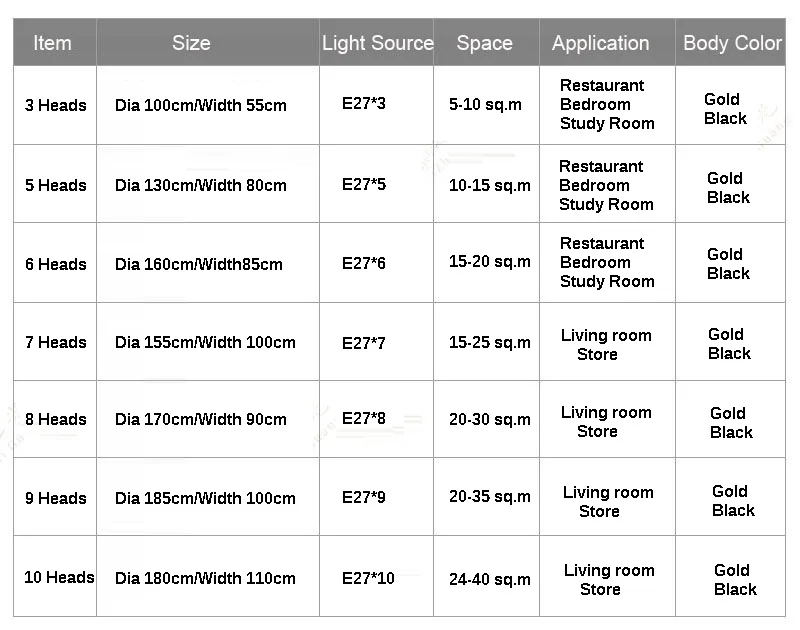Screen dimensions: 800x630
Task: Select the 'E27*10' light source cell
Action: (x=377, y=577)
